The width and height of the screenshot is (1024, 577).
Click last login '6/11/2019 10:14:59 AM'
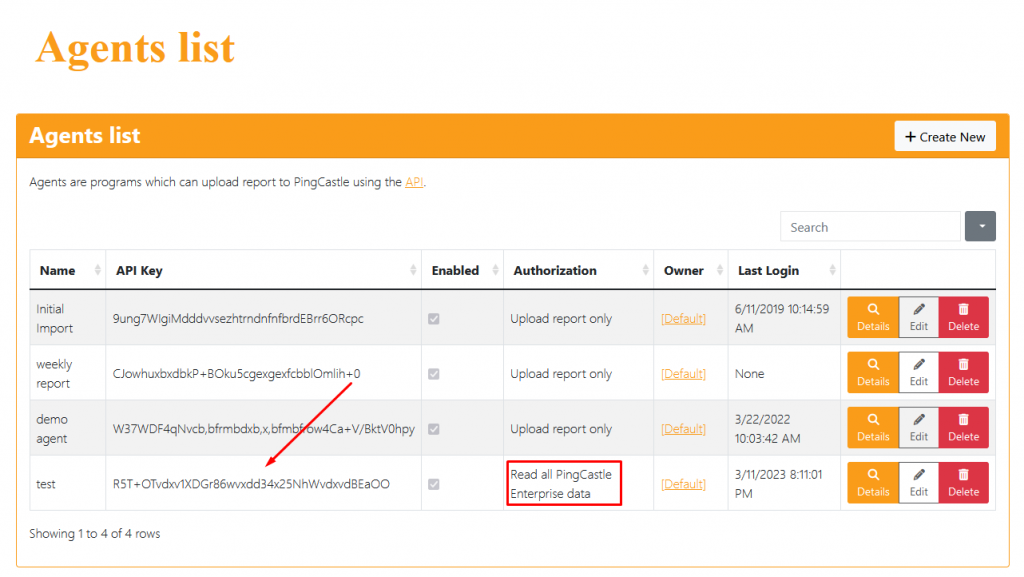782,319
